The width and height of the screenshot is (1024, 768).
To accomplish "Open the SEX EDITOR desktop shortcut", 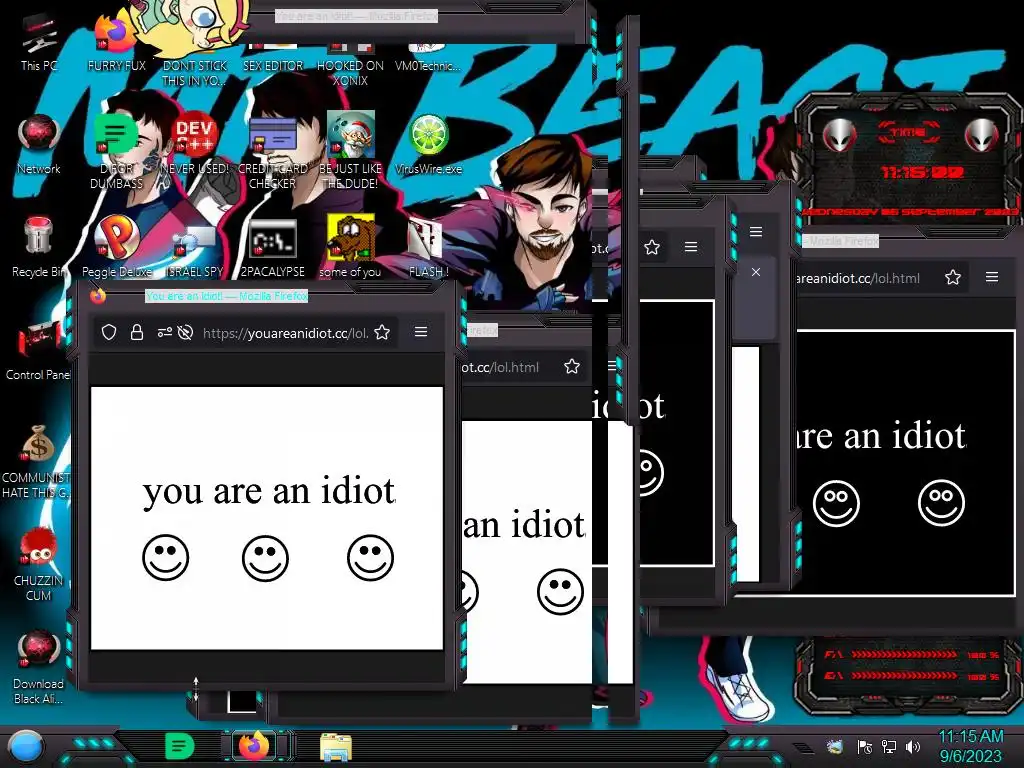I will [x=273, y=57].
